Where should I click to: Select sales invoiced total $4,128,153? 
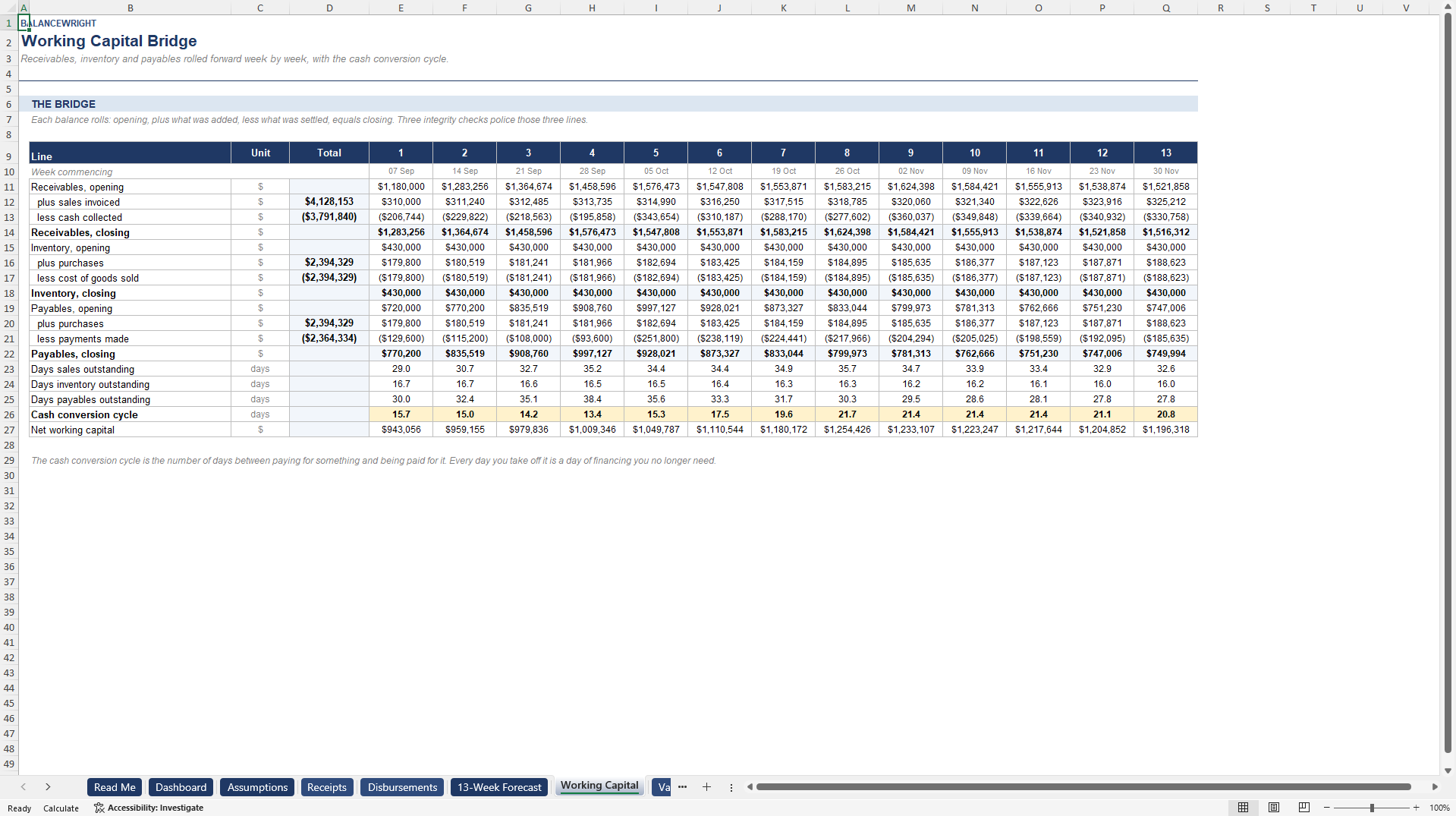329,202
